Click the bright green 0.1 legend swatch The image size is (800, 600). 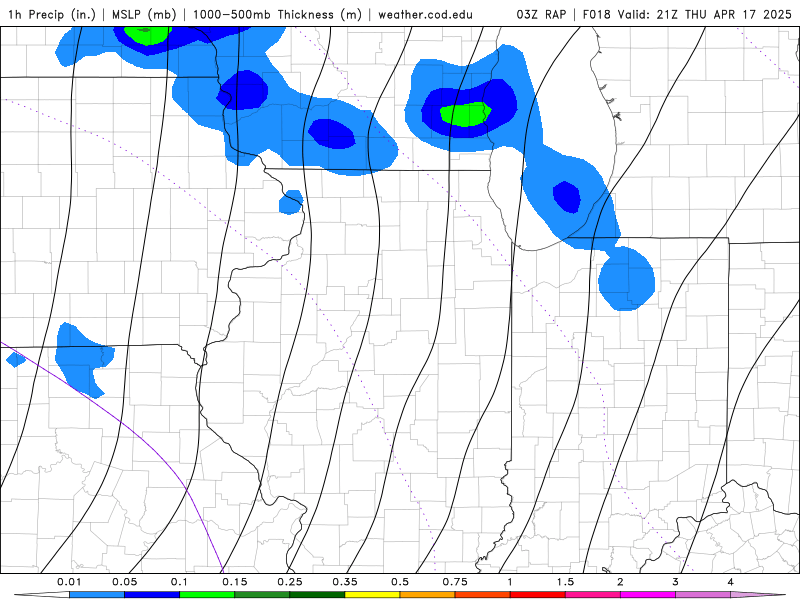[x=207, y=595]
